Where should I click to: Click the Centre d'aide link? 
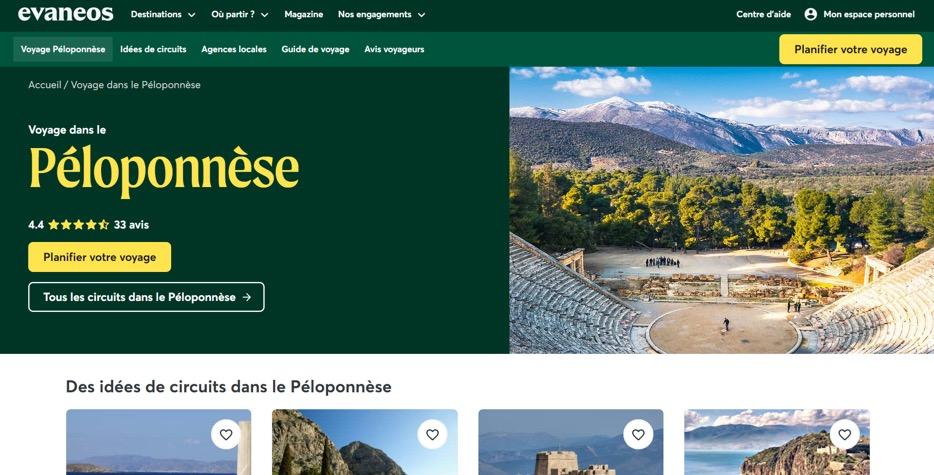tap(764, 14)
